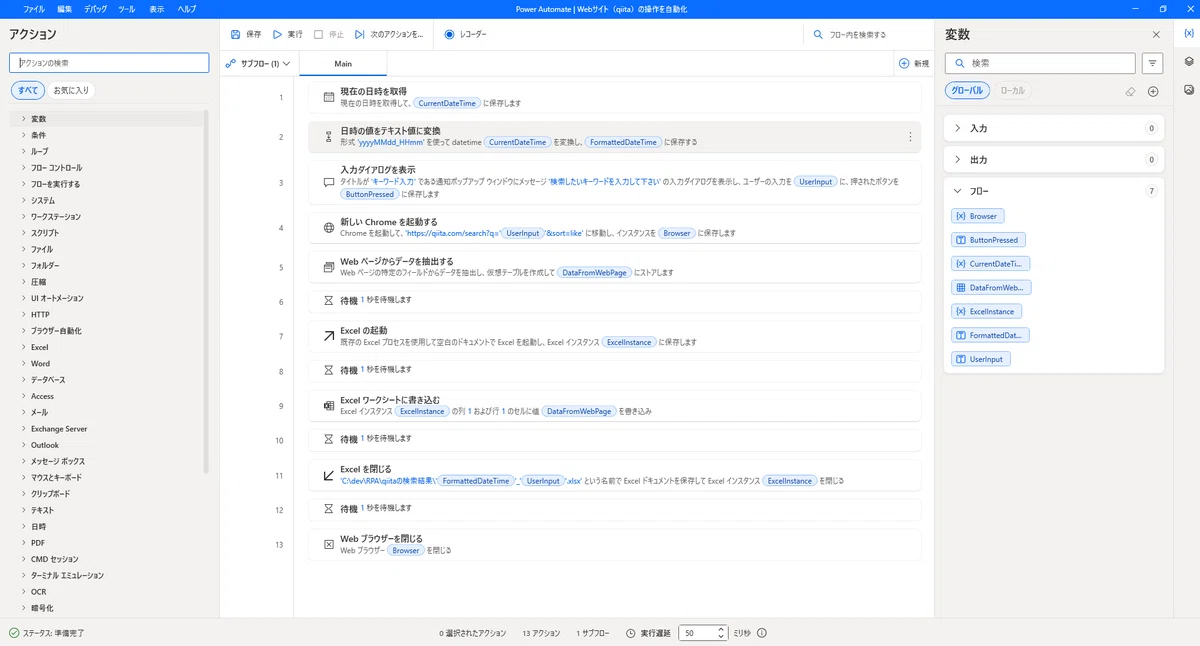Click the icon of Excel ワークシートに書き込む
This screenshot has height=646, width=1200.
[x=328, y=406]
